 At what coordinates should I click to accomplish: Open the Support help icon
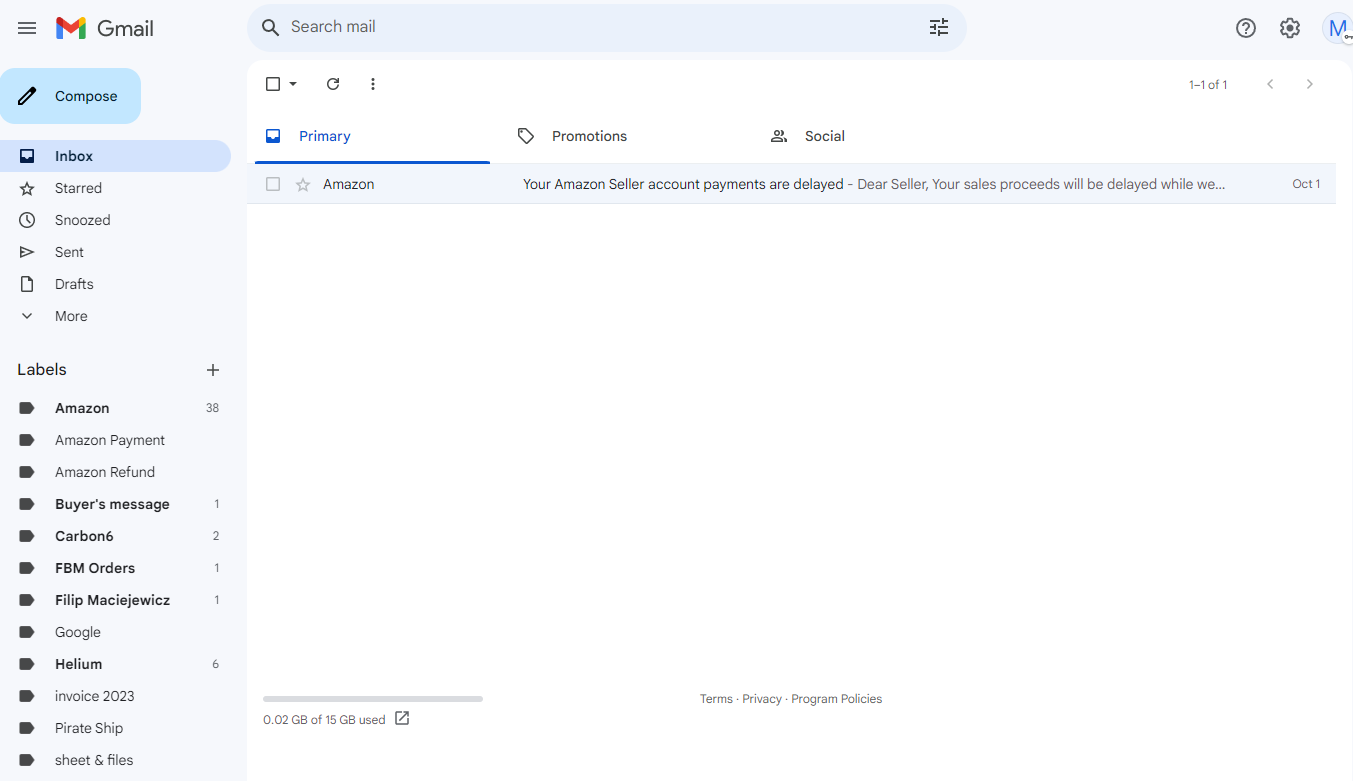(x=1246, y=28)
